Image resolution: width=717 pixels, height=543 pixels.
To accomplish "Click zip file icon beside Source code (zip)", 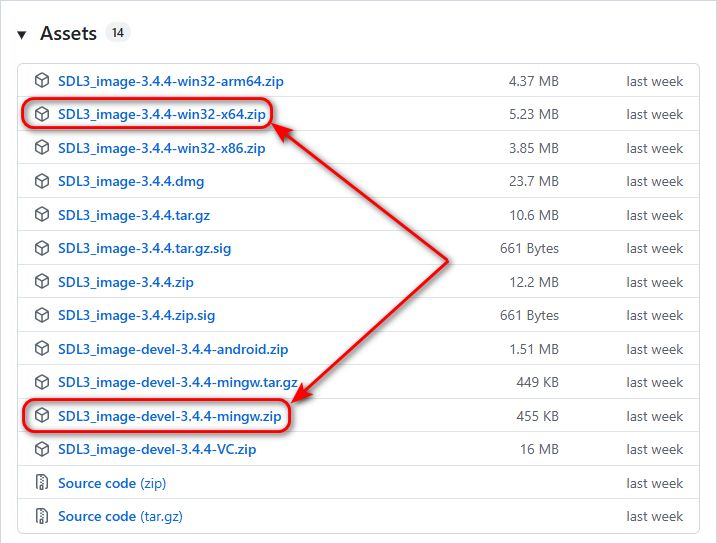I will [42, 483].
